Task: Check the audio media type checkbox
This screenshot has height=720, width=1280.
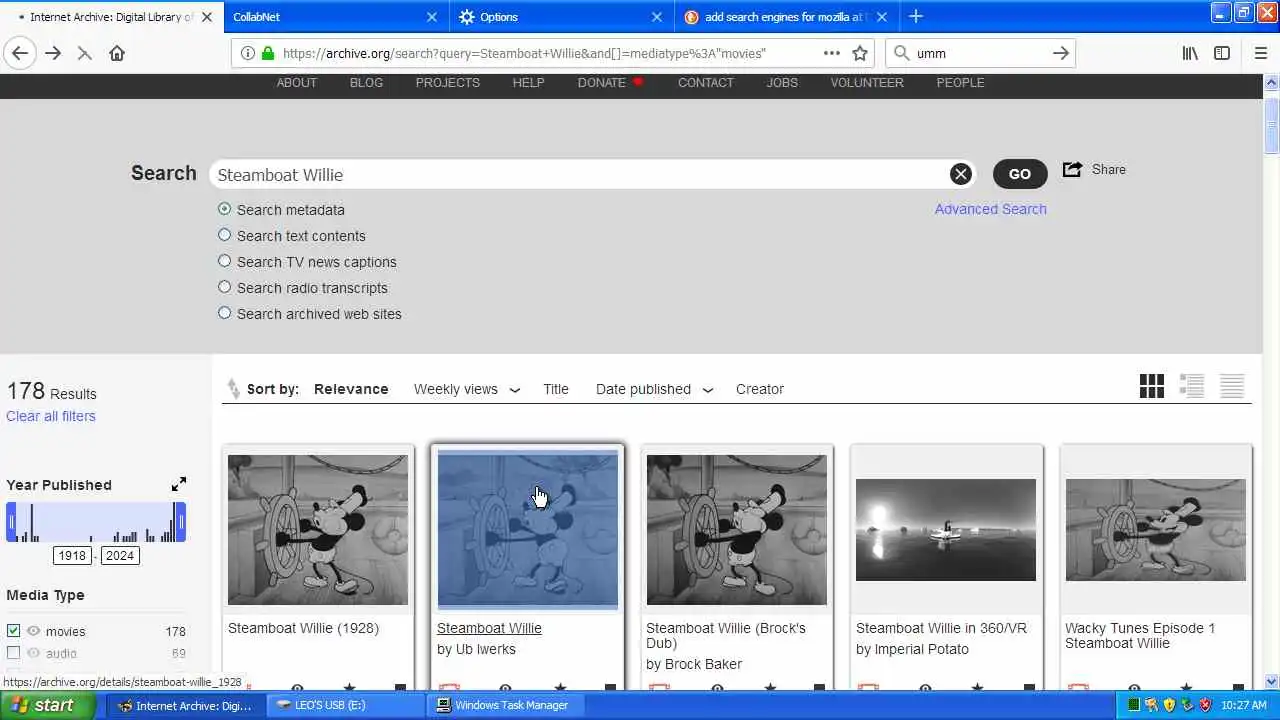Action: click(13, 653)
